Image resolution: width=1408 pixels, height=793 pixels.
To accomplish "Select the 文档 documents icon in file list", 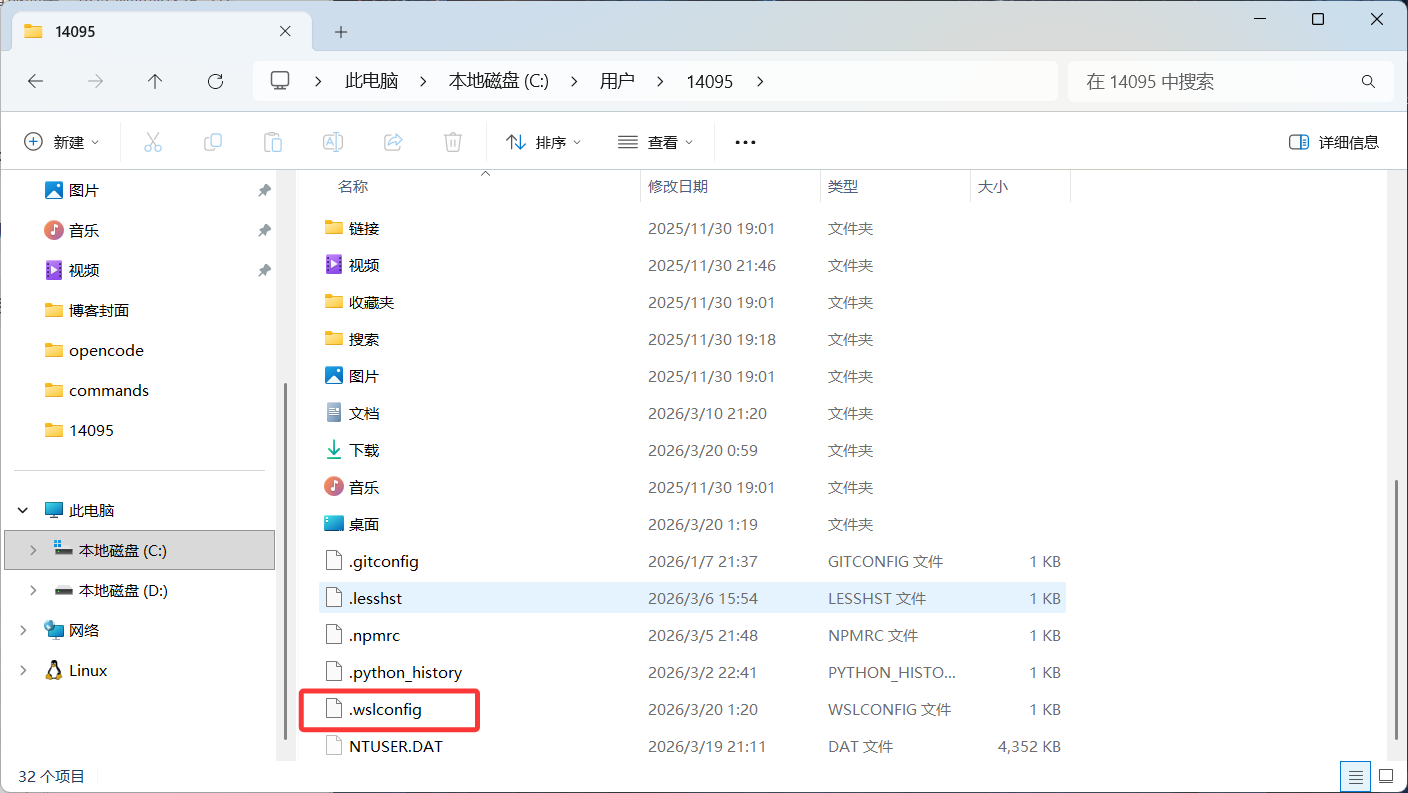I will [334, 413].
